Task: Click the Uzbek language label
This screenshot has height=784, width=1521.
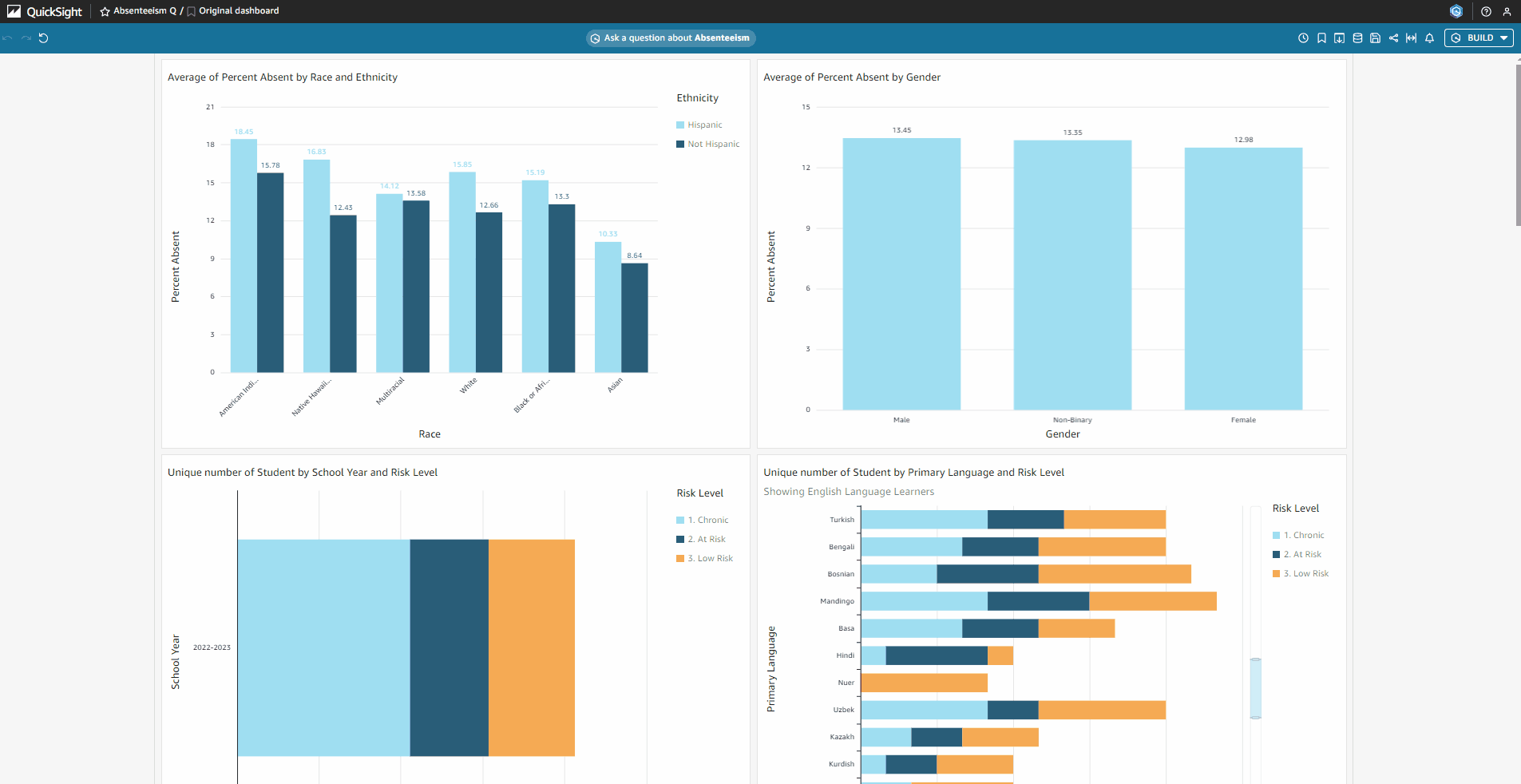Action: coord(843,710)
